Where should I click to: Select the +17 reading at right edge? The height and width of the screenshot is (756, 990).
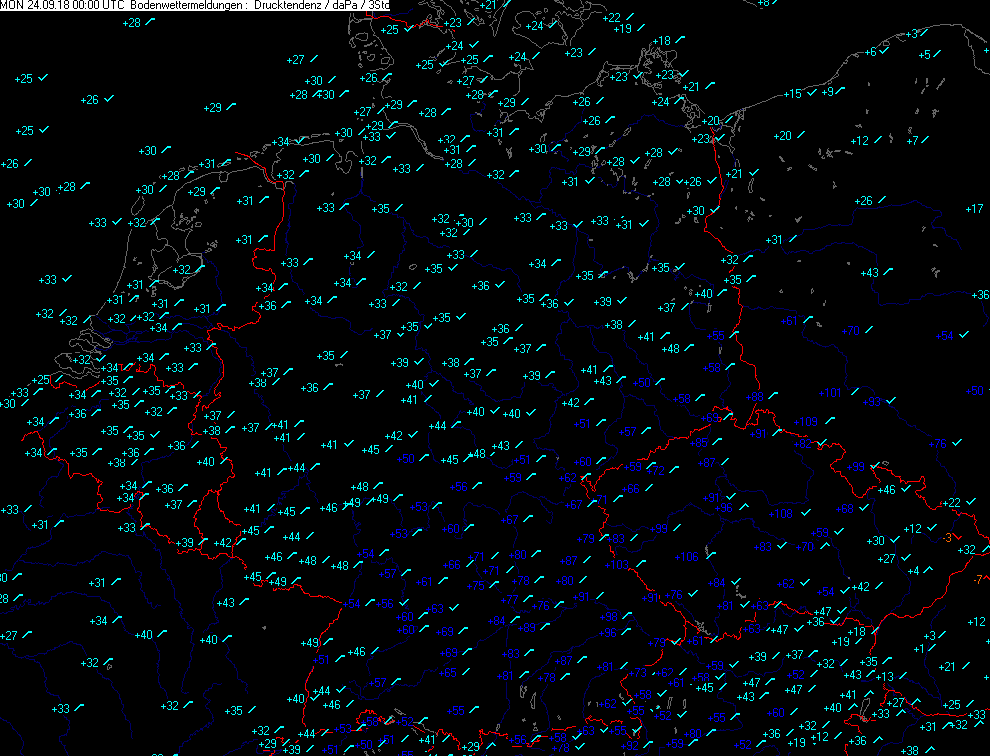[974, 208]
